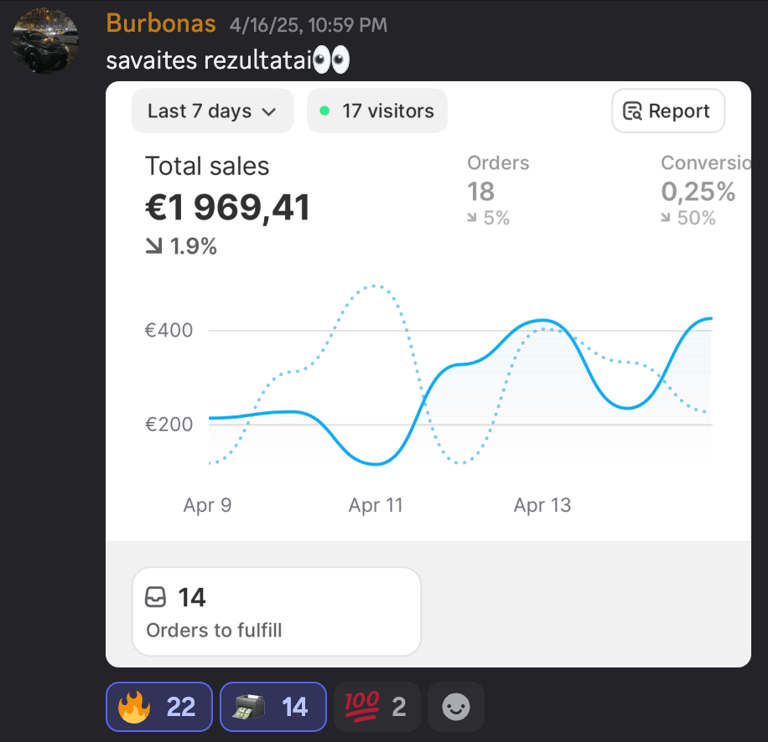
Task: Click the eyes emoji in the message
Action: [331, 61]
